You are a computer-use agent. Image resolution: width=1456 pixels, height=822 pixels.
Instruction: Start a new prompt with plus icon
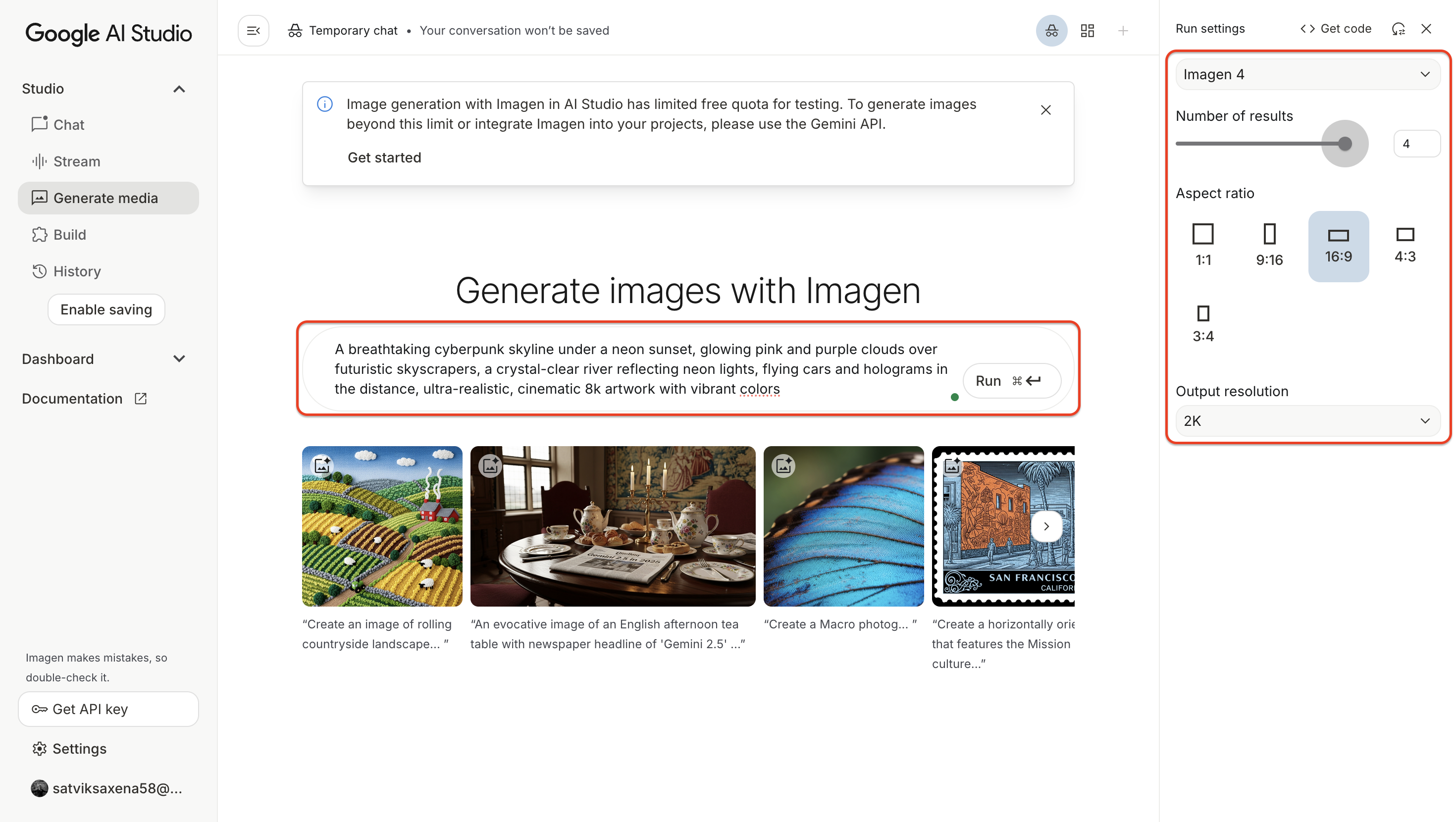1123,31
